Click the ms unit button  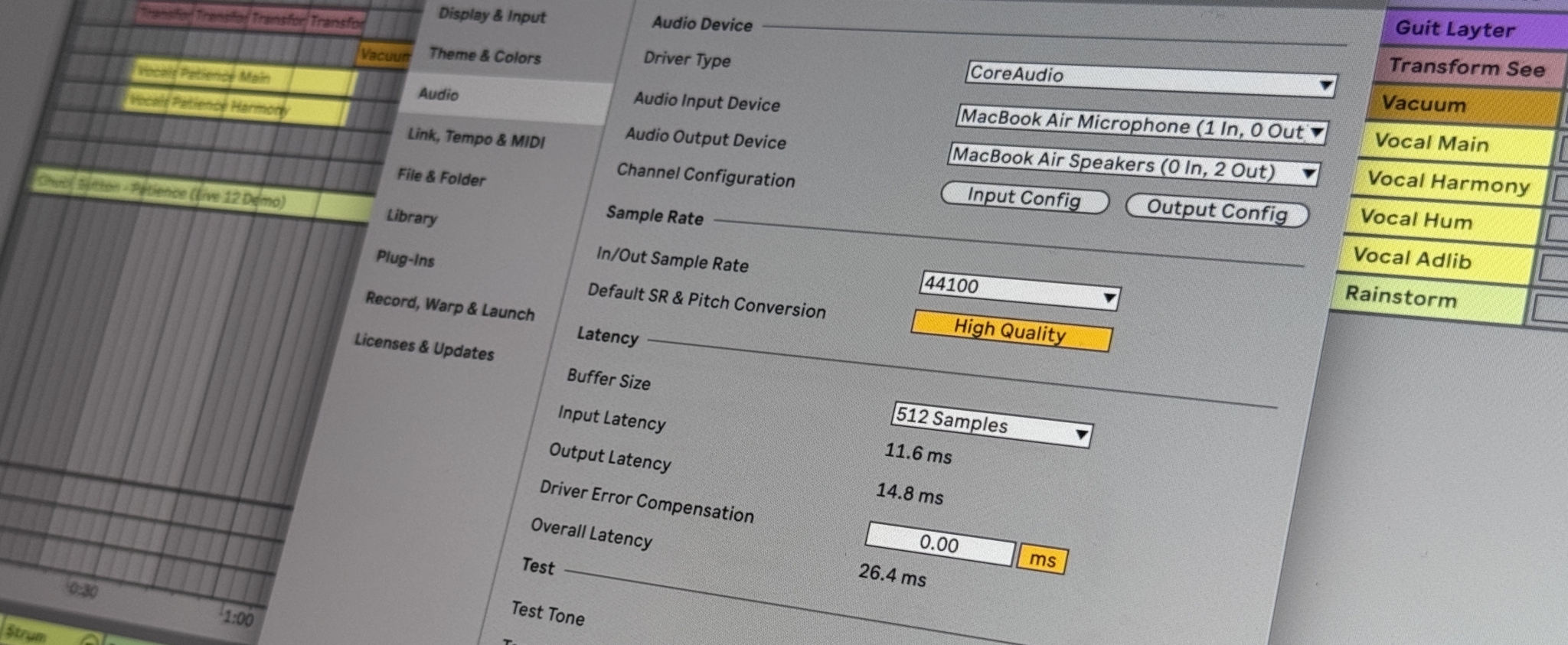1042,559
